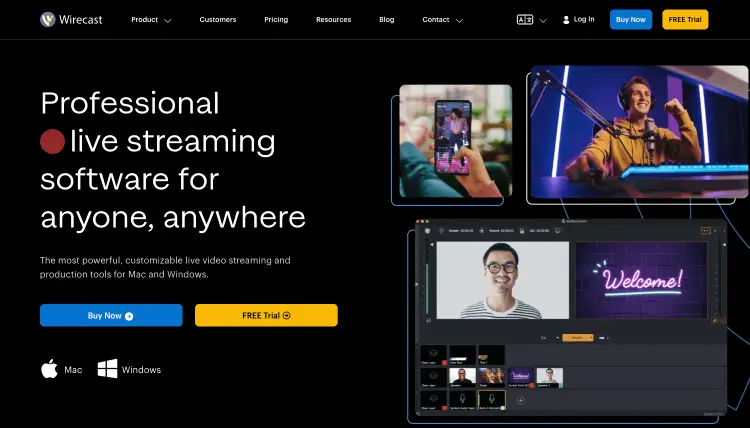Viewport: 750px width, 428px height.
Task: Select the Singer shot thumbnail
Action: point(491,378)
